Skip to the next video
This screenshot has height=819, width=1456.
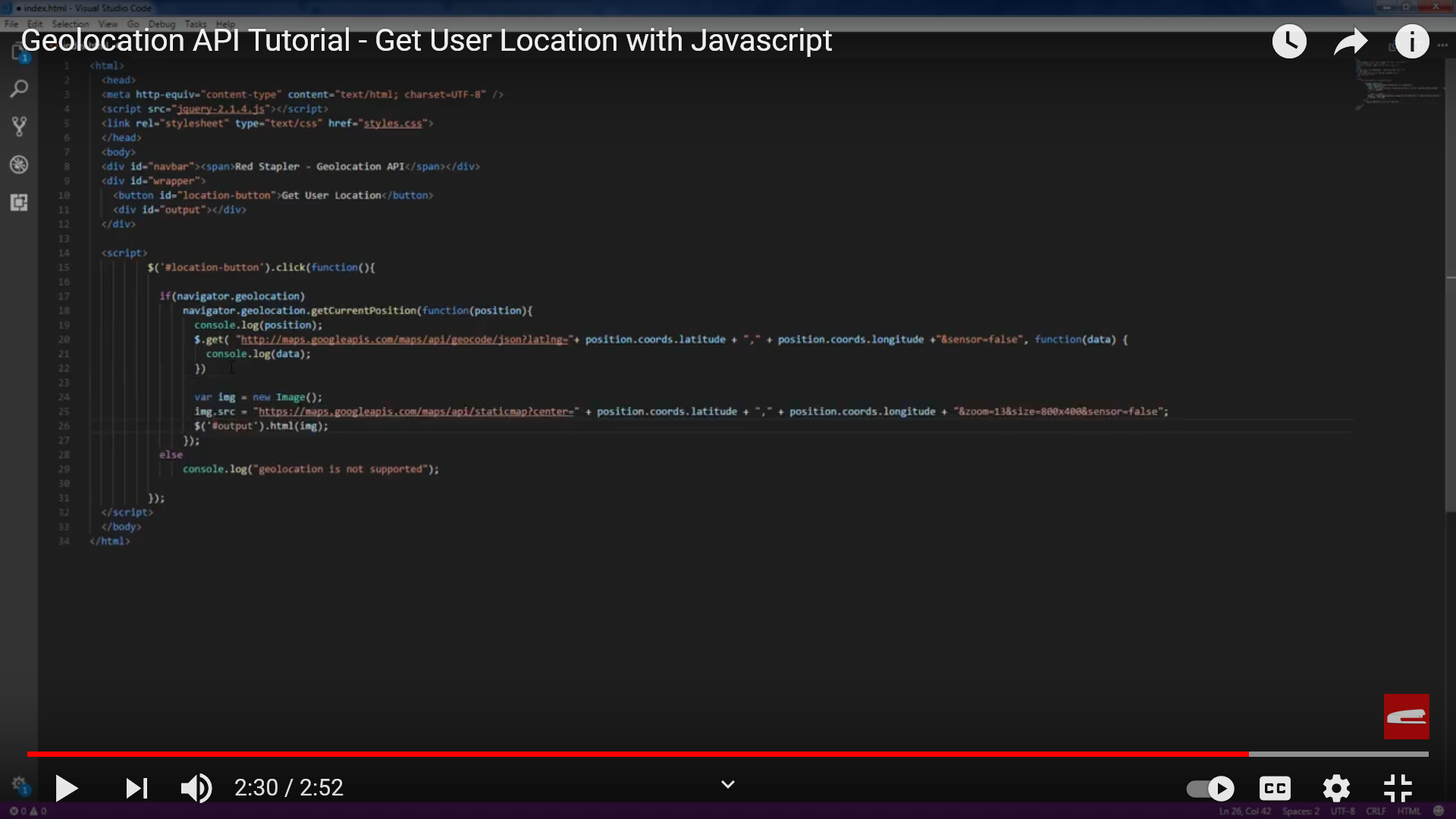[136, 788]
